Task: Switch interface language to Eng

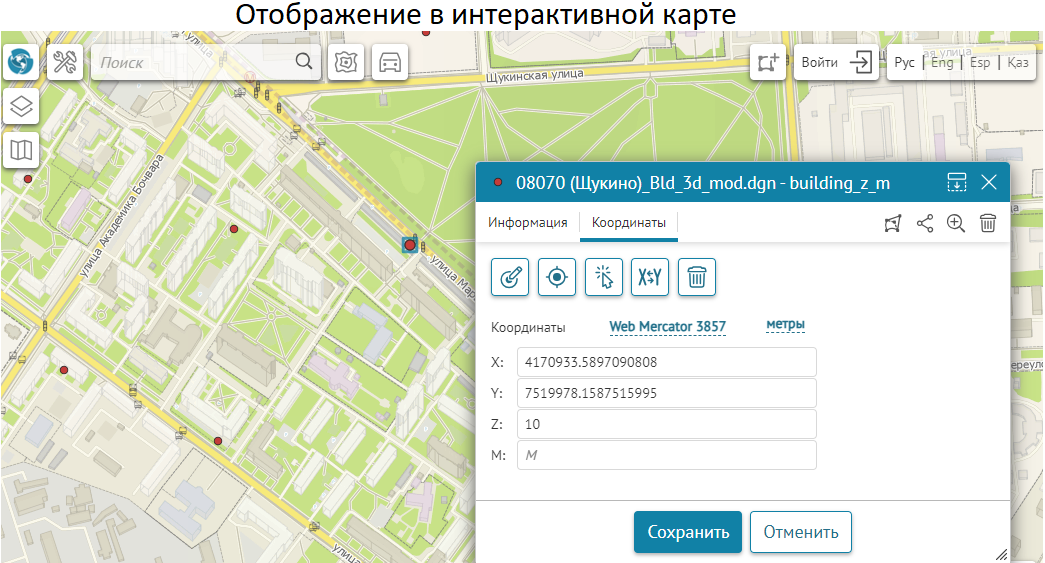Action: [941, 62]
